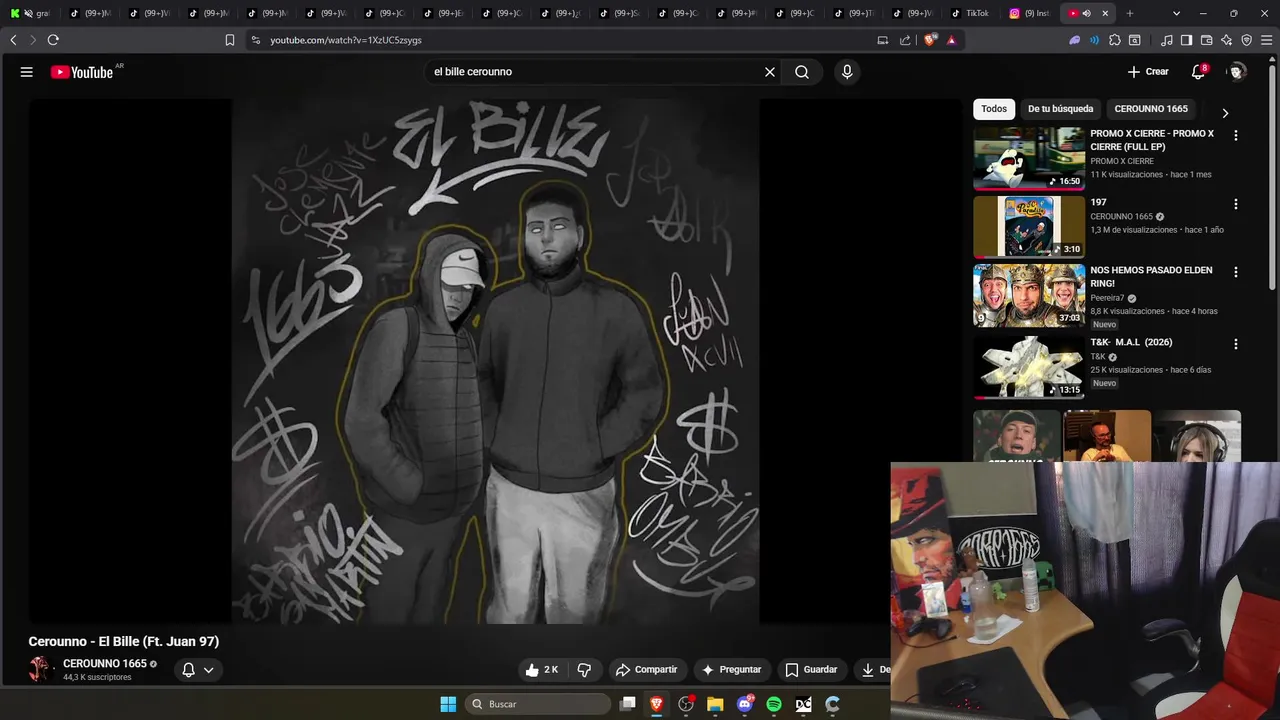1280x720 pixels.
Task: Like the video (2 K)
Action: (542, 670)
